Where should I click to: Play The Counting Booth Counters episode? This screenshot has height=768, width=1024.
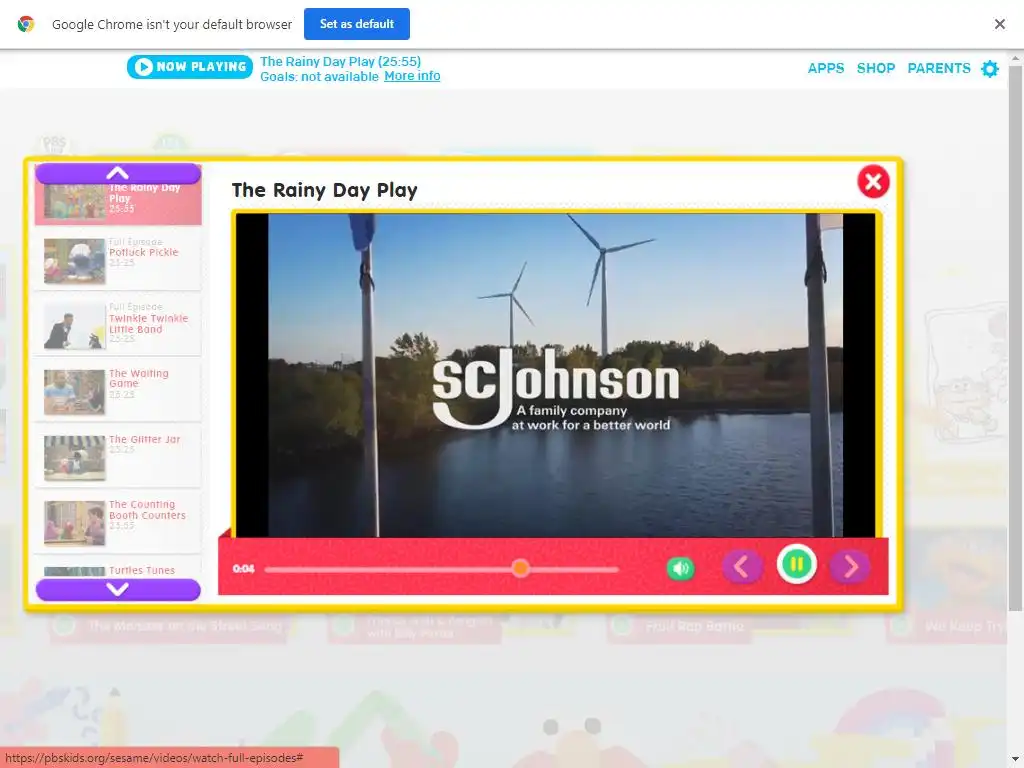pos(118,522)
